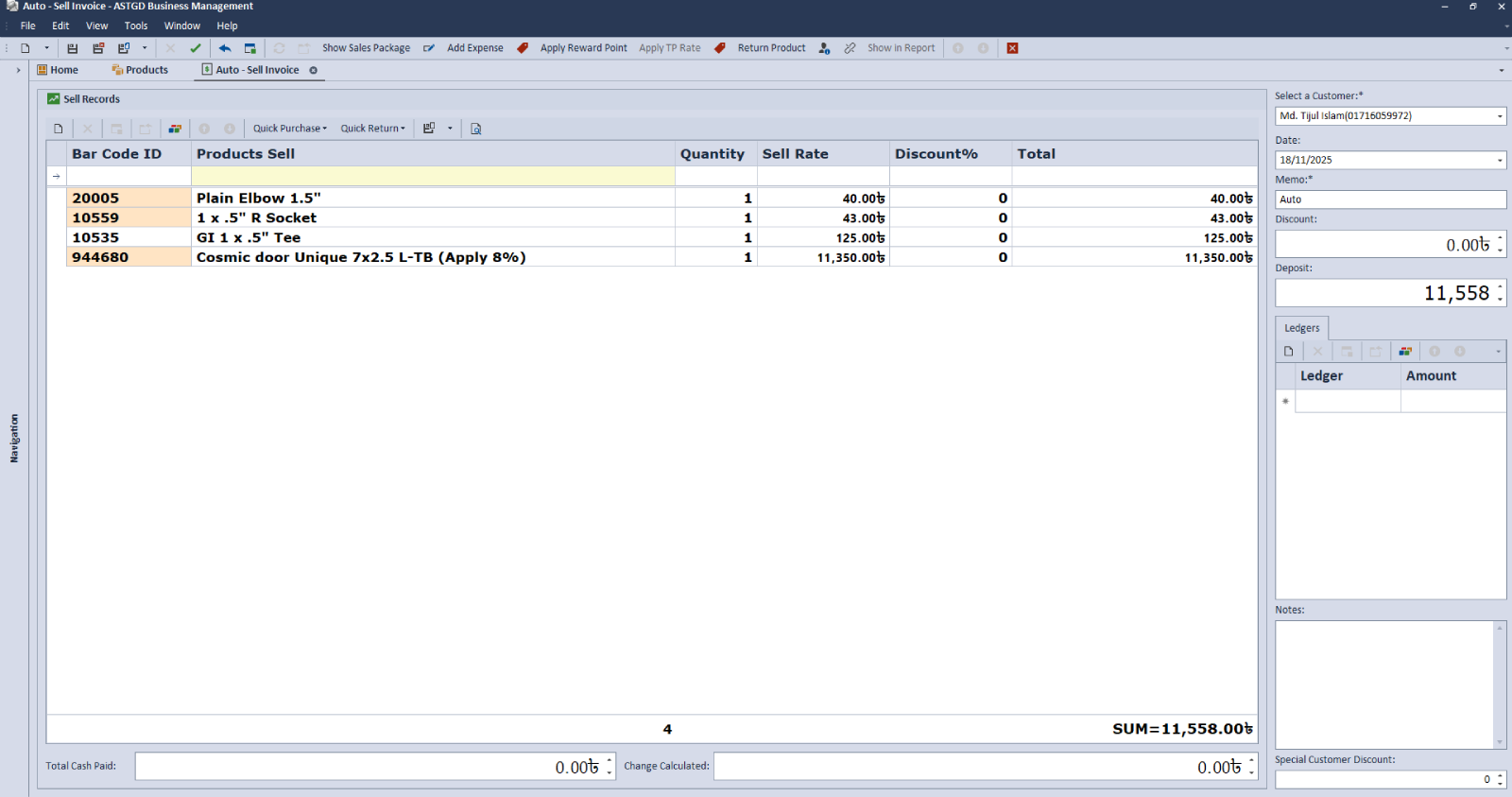The image size is (1512, 797).
Task: Click the red close X toolbar icon
Action: click(1012, 48)
